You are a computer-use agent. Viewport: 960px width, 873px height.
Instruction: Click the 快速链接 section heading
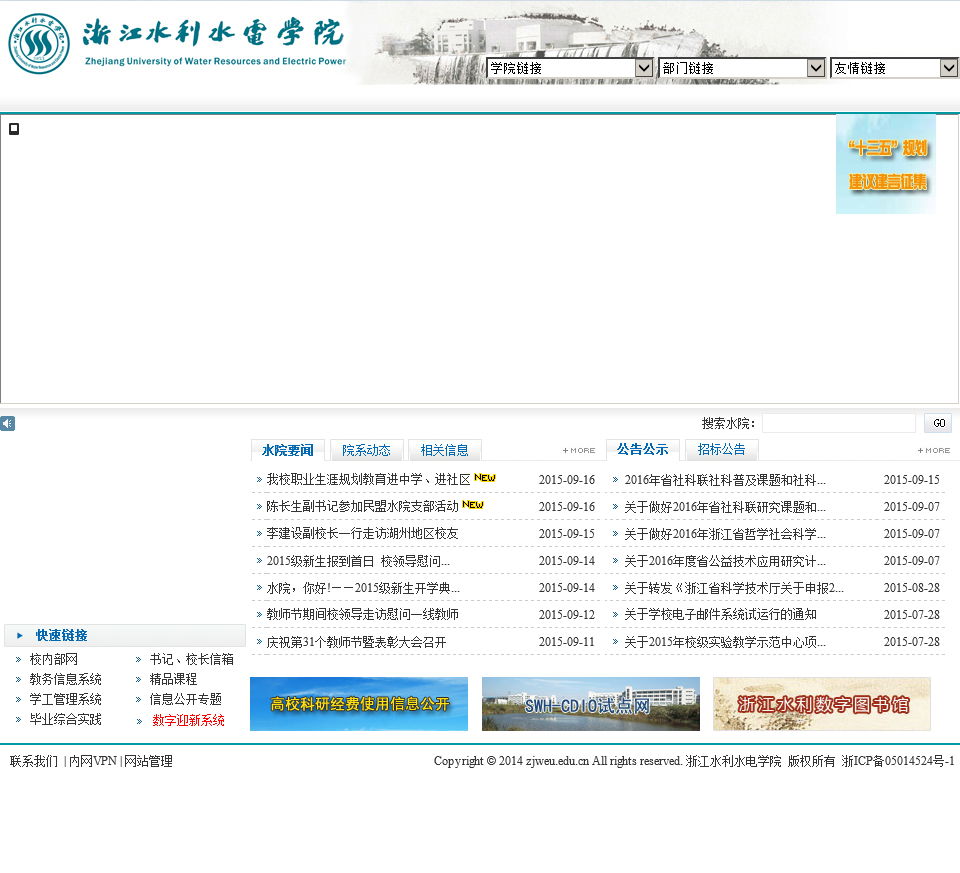[61, 635]
